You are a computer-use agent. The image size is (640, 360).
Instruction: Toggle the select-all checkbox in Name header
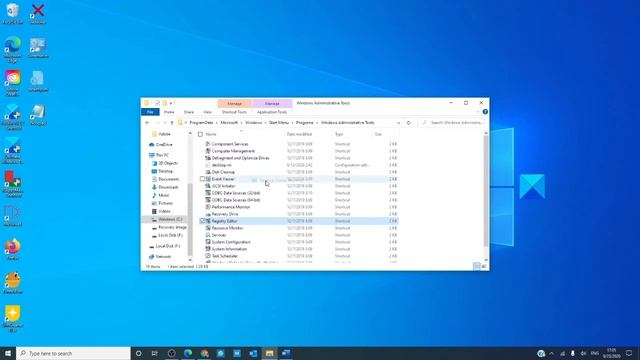(200, 134)
